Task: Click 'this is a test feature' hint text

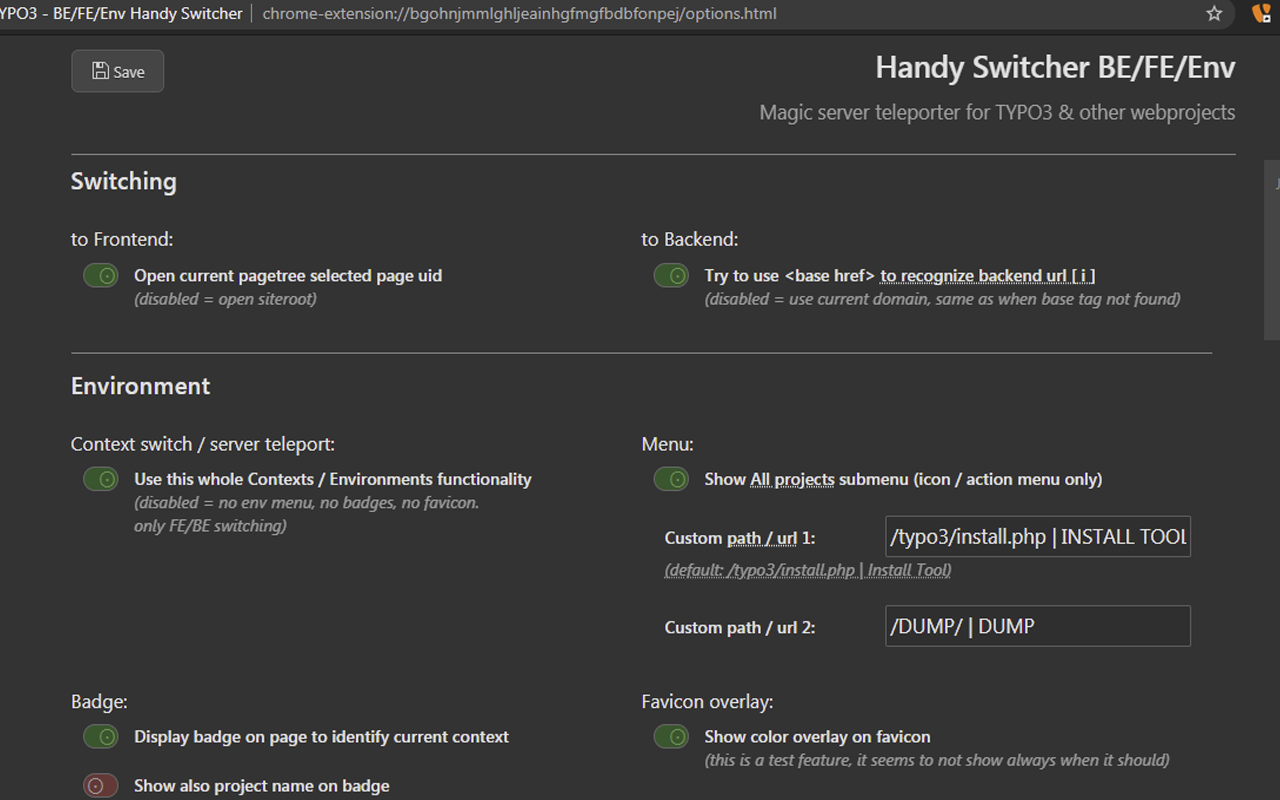Action: [937, 760]
